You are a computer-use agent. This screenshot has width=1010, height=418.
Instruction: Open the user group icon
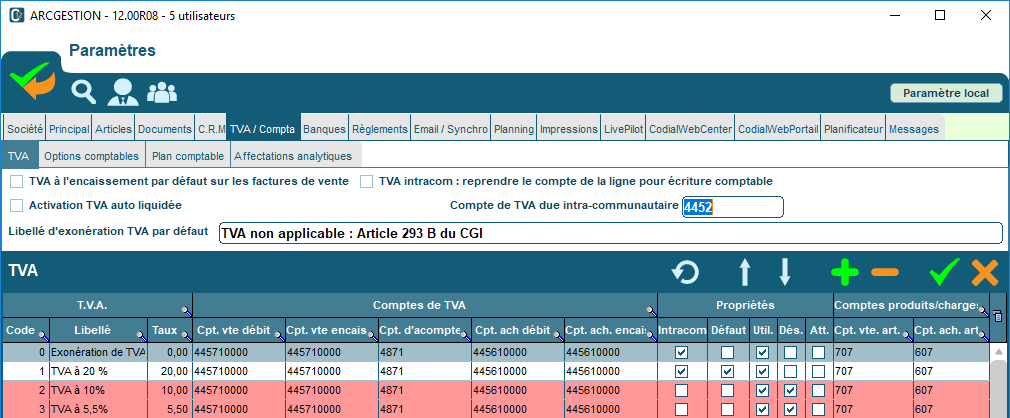(x=162, y=92)
